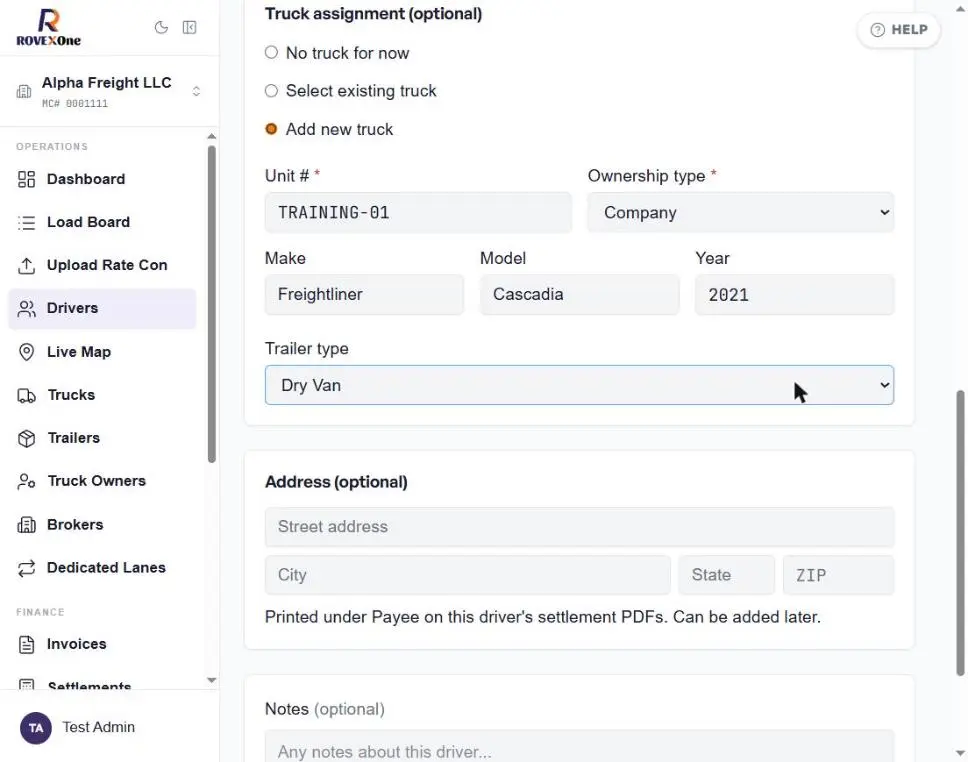
Task: Click the RoveXOne logo
Action: coord(48,28)
